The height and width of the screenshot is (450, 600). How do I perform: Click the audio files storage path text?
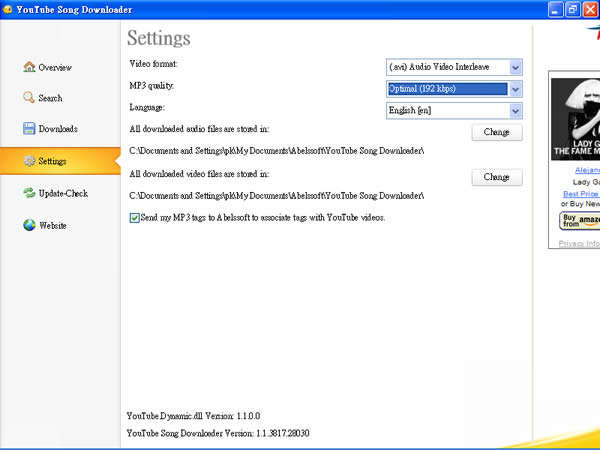(x=277, y=151)
